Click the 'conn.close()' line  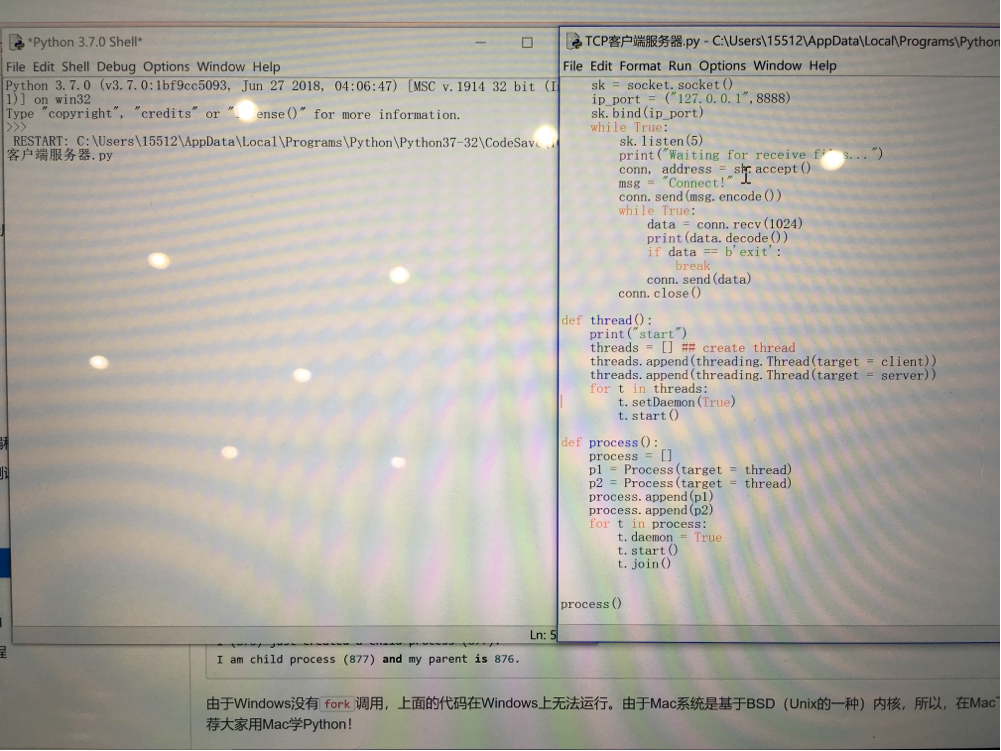[x=659, y=294]
